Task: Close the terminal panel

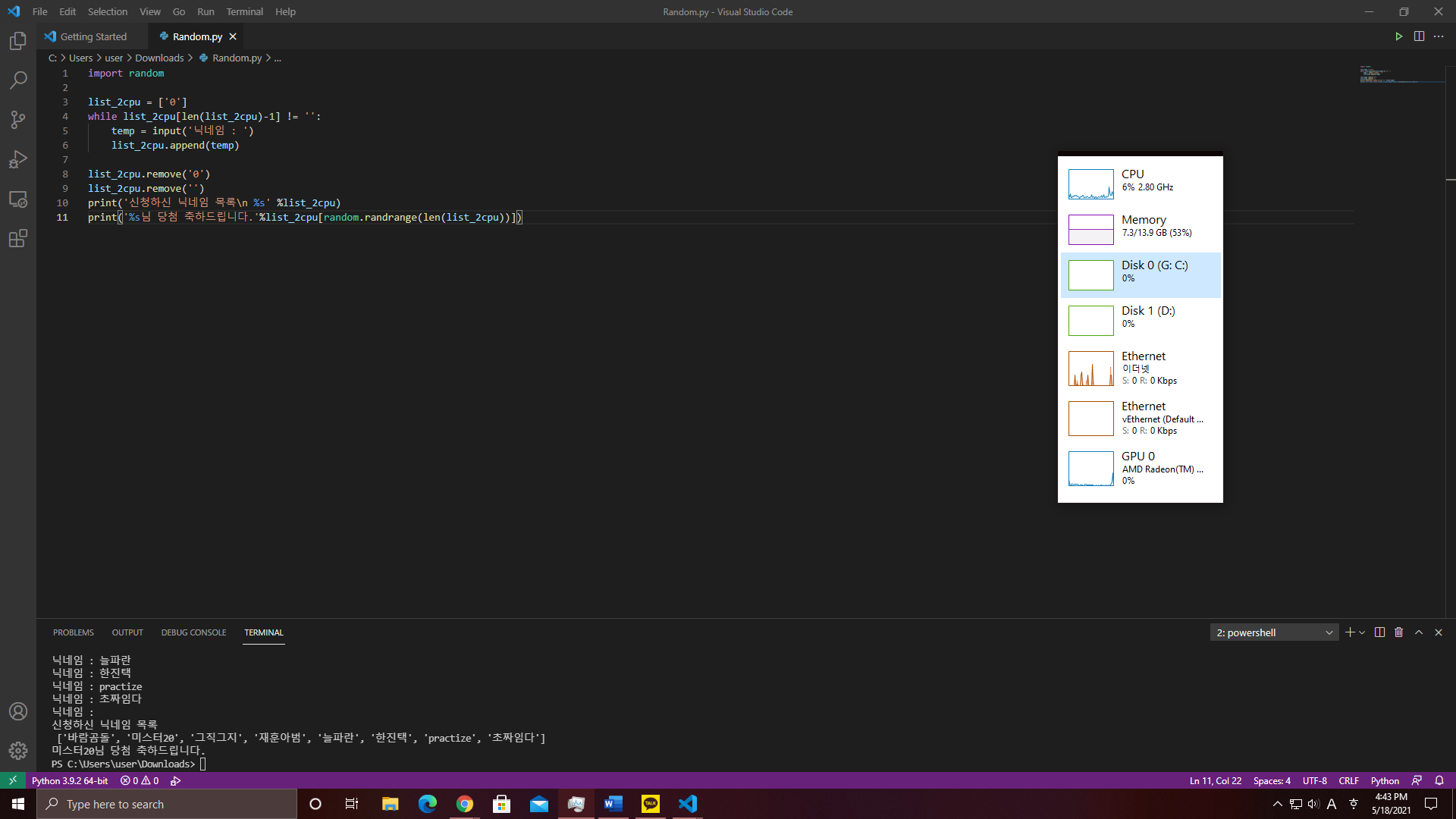Action: tap(1439, 632)
